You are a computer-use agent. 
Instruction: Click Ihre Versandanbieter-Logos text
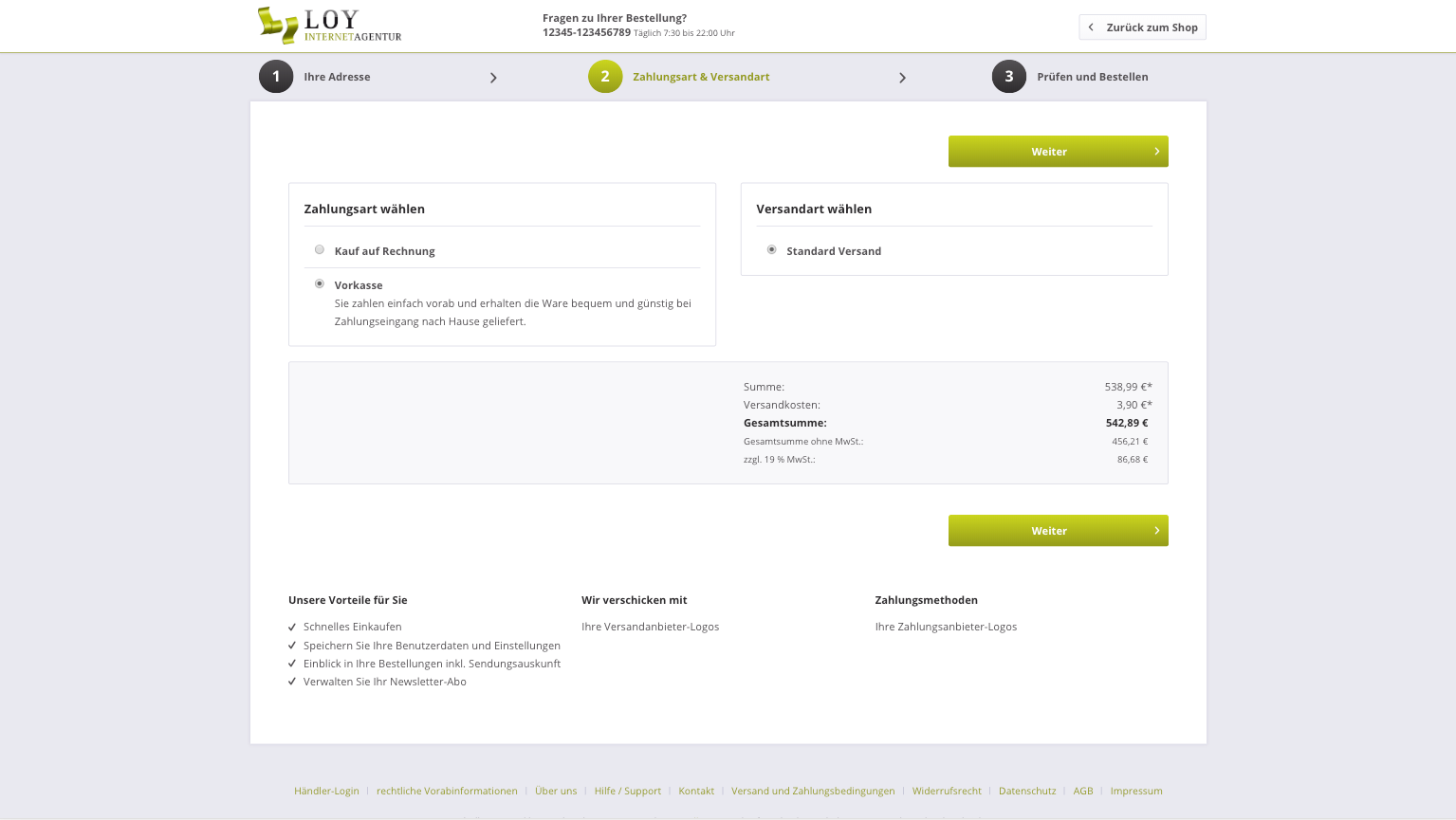[651, 627]
